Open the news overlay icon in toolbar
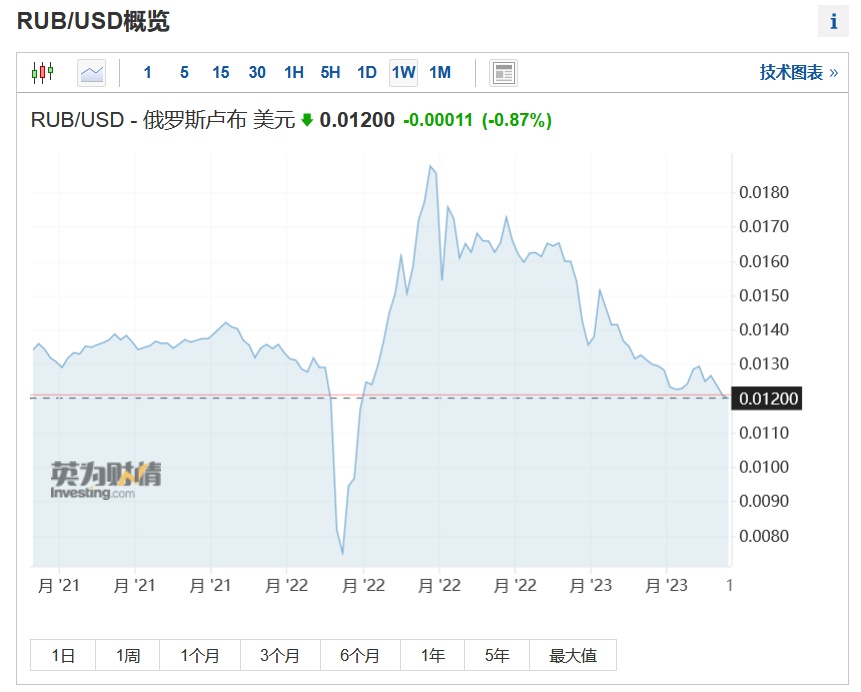 click(504, 73)
